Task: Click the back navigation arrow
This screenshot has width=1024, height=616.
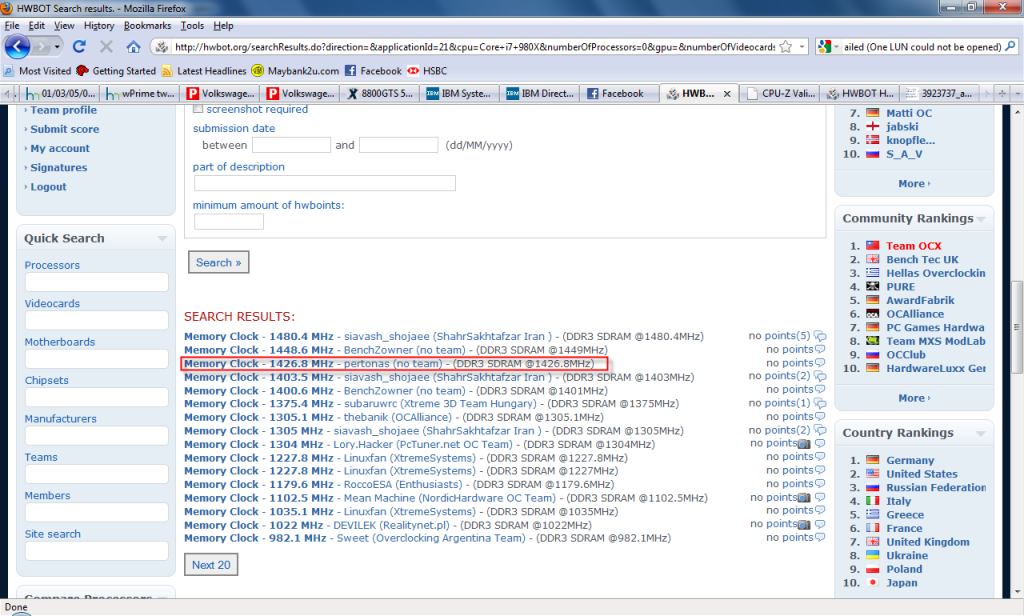Action: (x=18, y=47)
